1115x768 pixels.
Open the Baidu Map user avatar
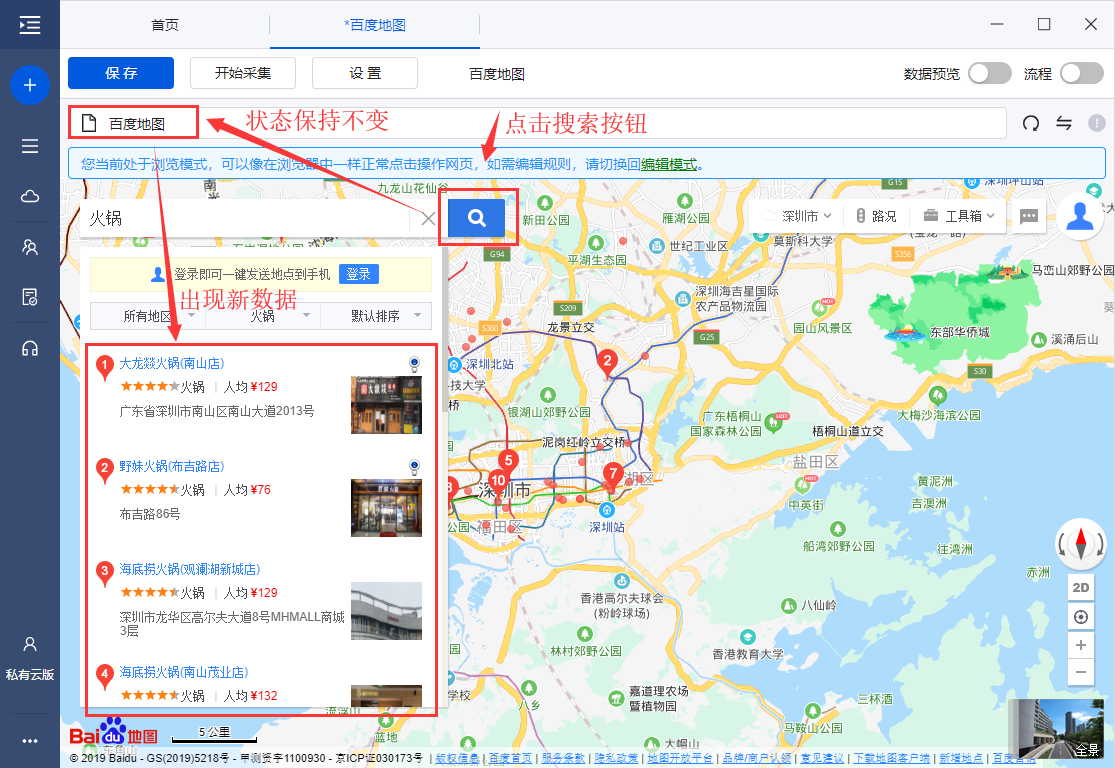coord(1079,216)
